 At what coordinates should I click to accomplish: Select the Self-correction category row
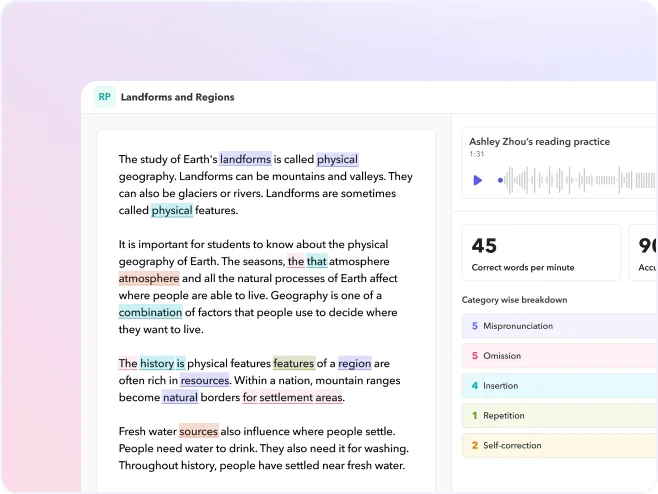(558, 446)
